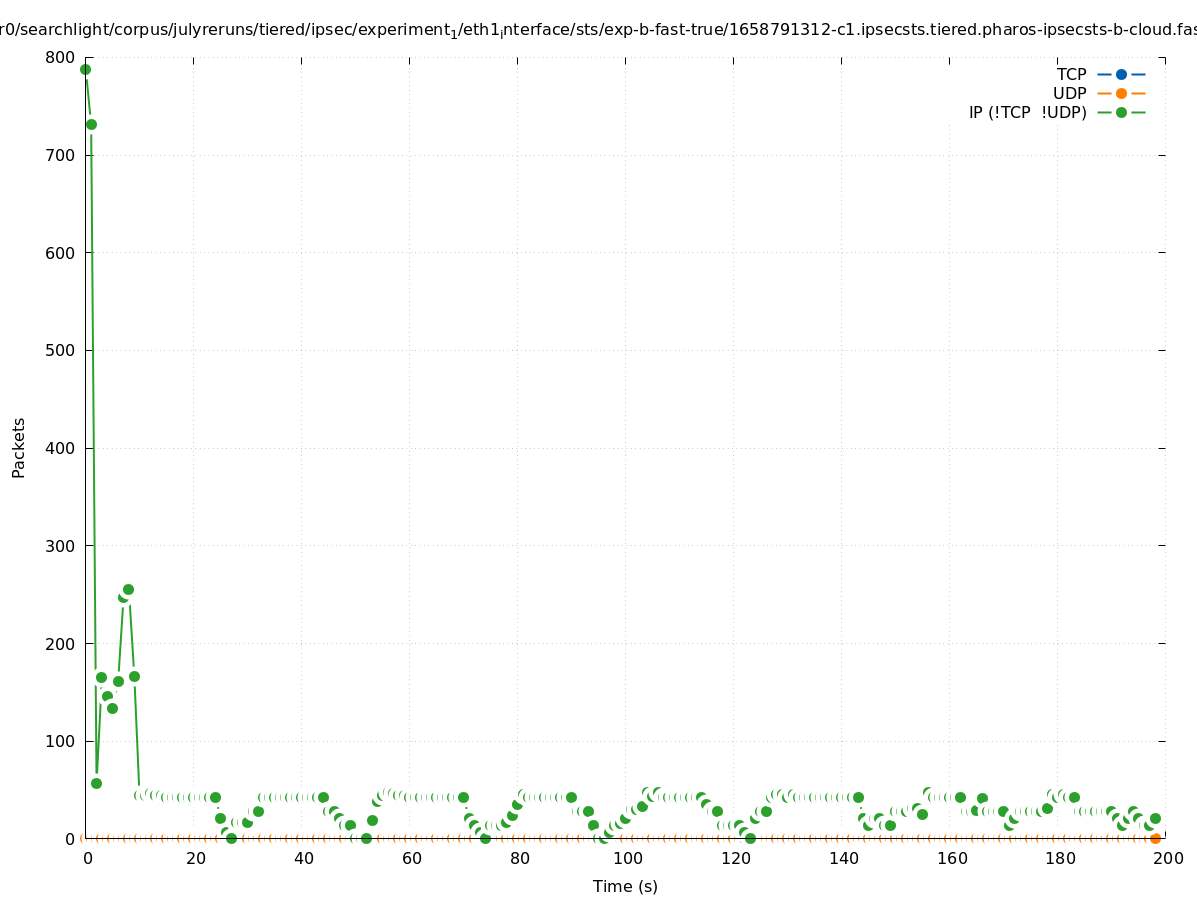
Task: Toggle the TCP series via legend label
Action: pos(1071,74)
